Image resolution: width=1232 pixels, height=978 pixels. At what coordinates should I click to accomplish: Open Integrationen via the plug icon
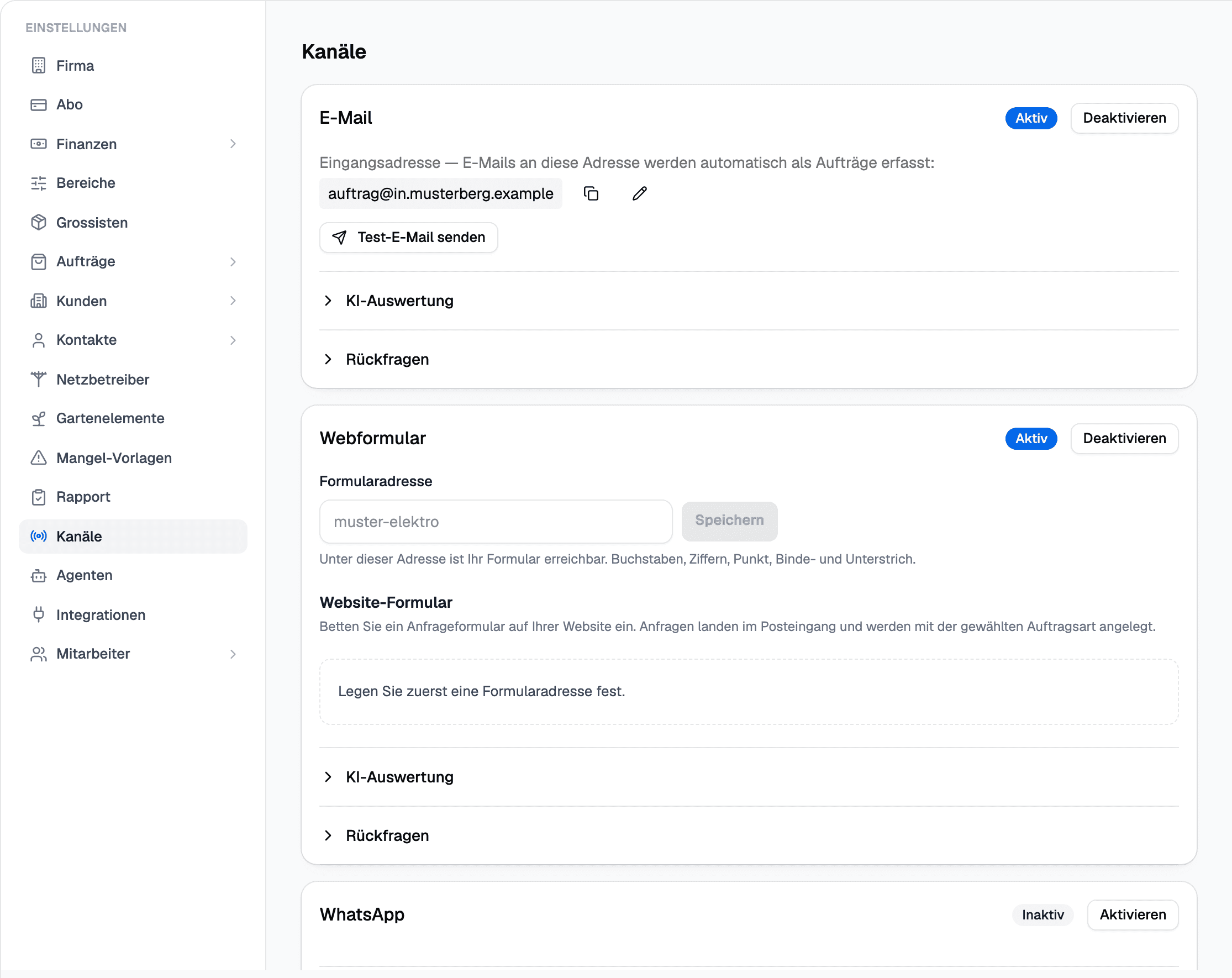[38, 615]
